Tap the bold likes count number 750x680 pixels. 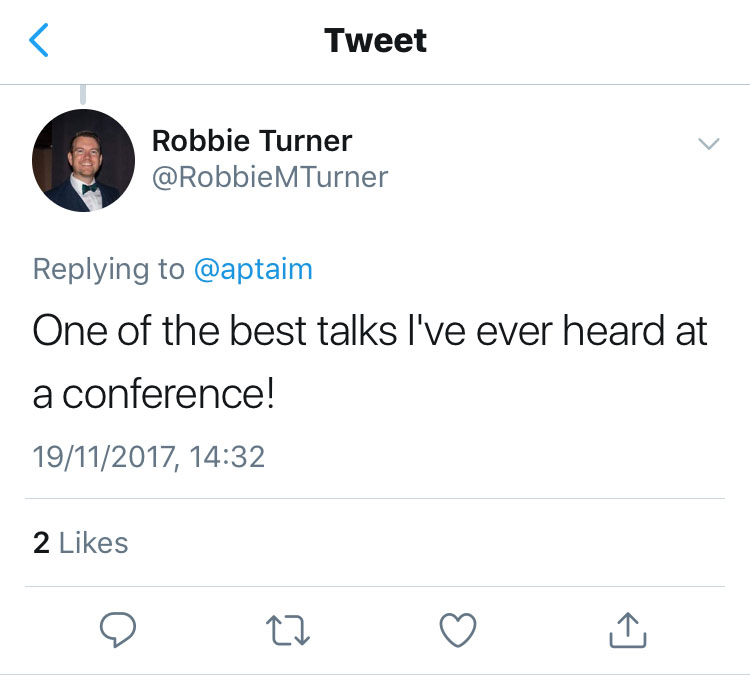[41, 543]
